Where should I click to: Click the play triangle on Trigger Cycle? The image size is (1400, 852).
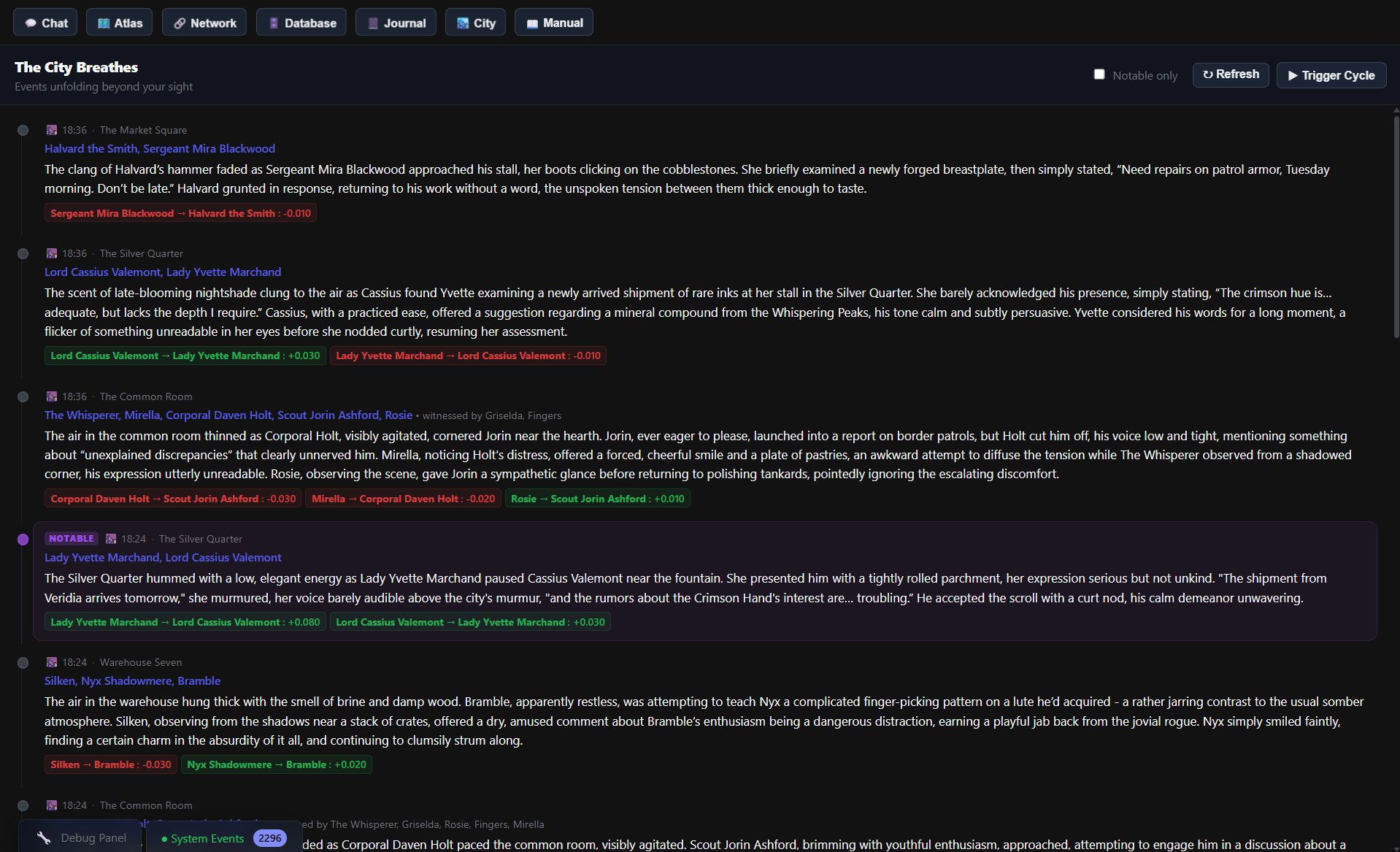(x=1293, y=75)
